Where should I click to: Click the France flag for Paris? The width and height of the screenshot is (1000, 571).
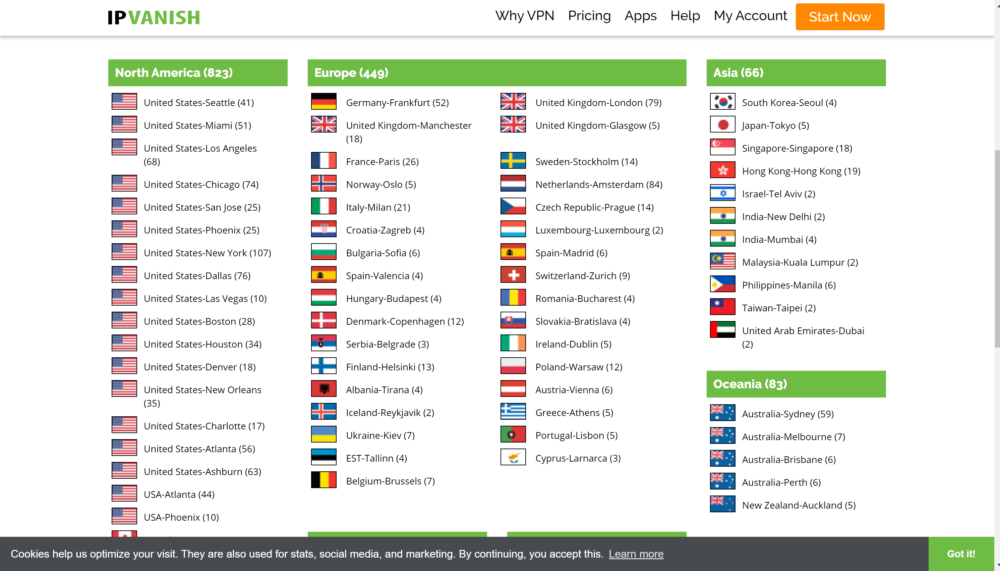[323, 161]
